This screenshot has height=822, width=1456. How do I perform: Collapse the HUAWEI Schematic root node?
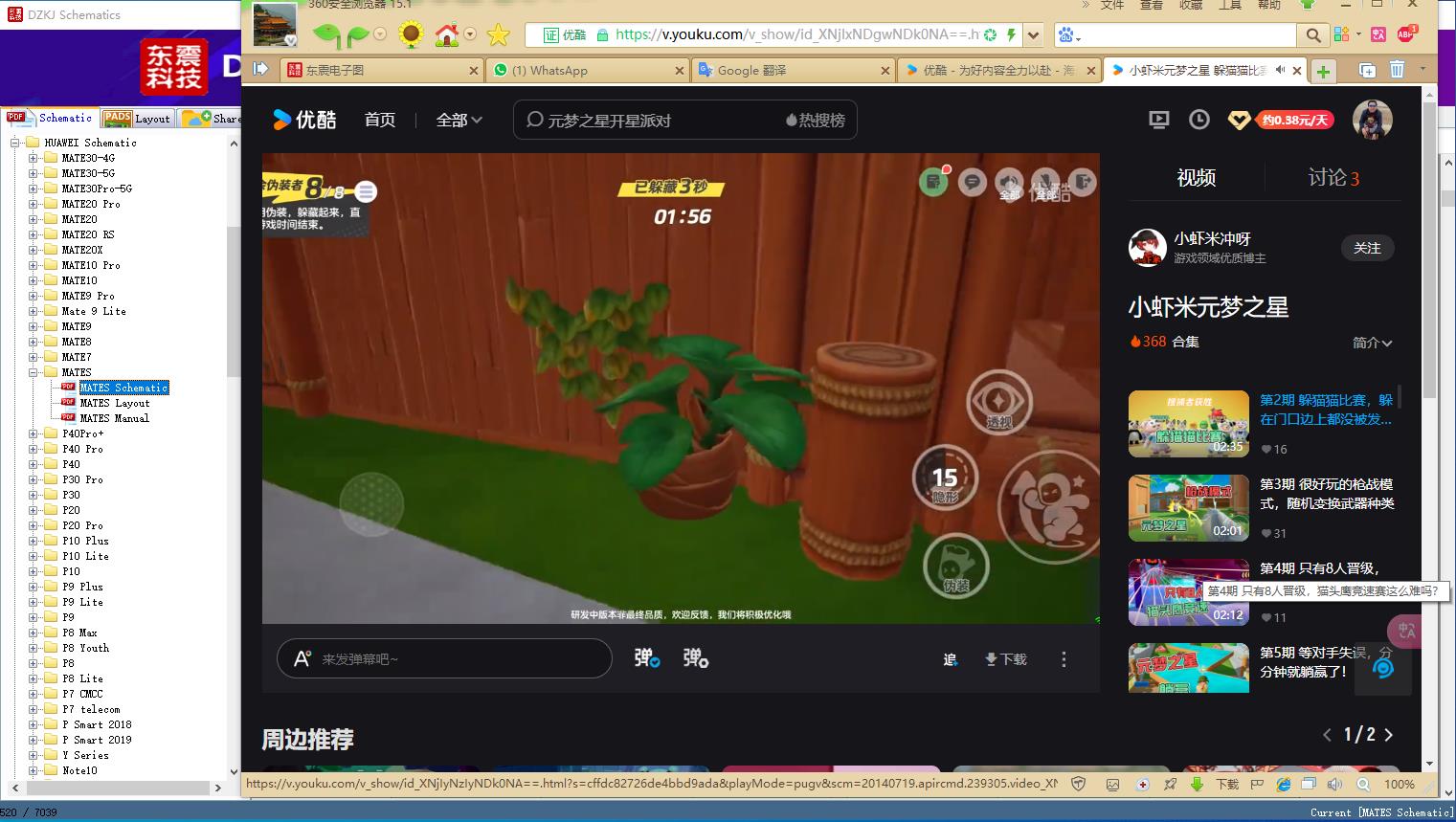[15, 143]
